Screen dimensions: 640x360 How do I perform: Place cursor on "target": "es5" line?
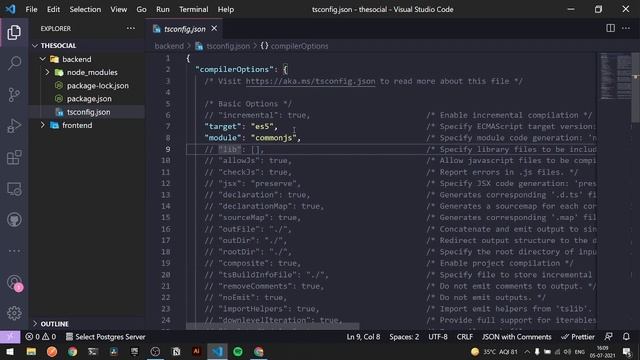[241, 127]
